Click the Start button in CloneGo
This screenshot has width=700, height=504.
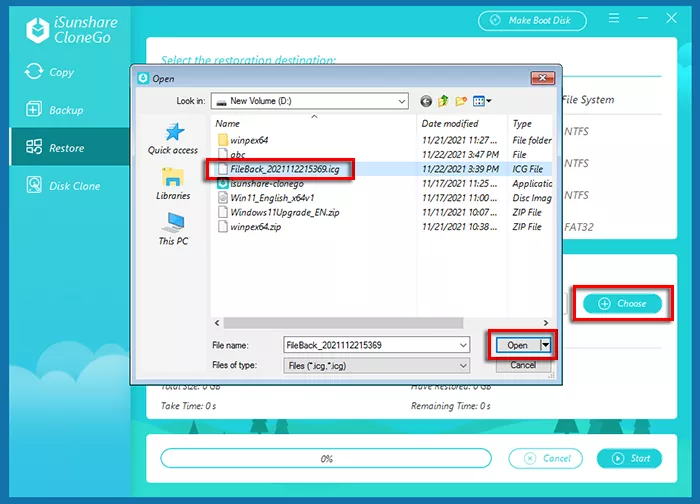click(629, 458)
